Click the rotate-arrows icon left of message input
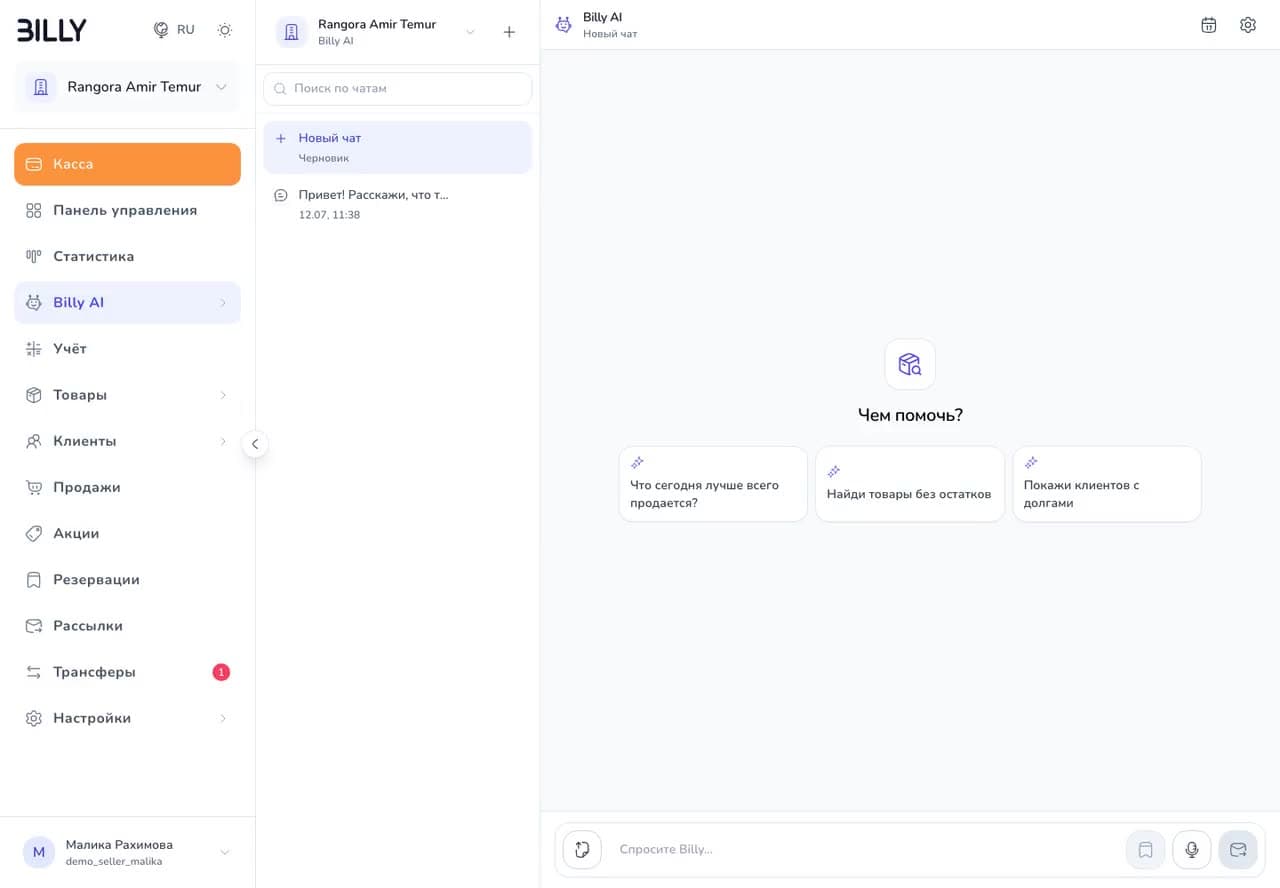 [x=583, y=850]
